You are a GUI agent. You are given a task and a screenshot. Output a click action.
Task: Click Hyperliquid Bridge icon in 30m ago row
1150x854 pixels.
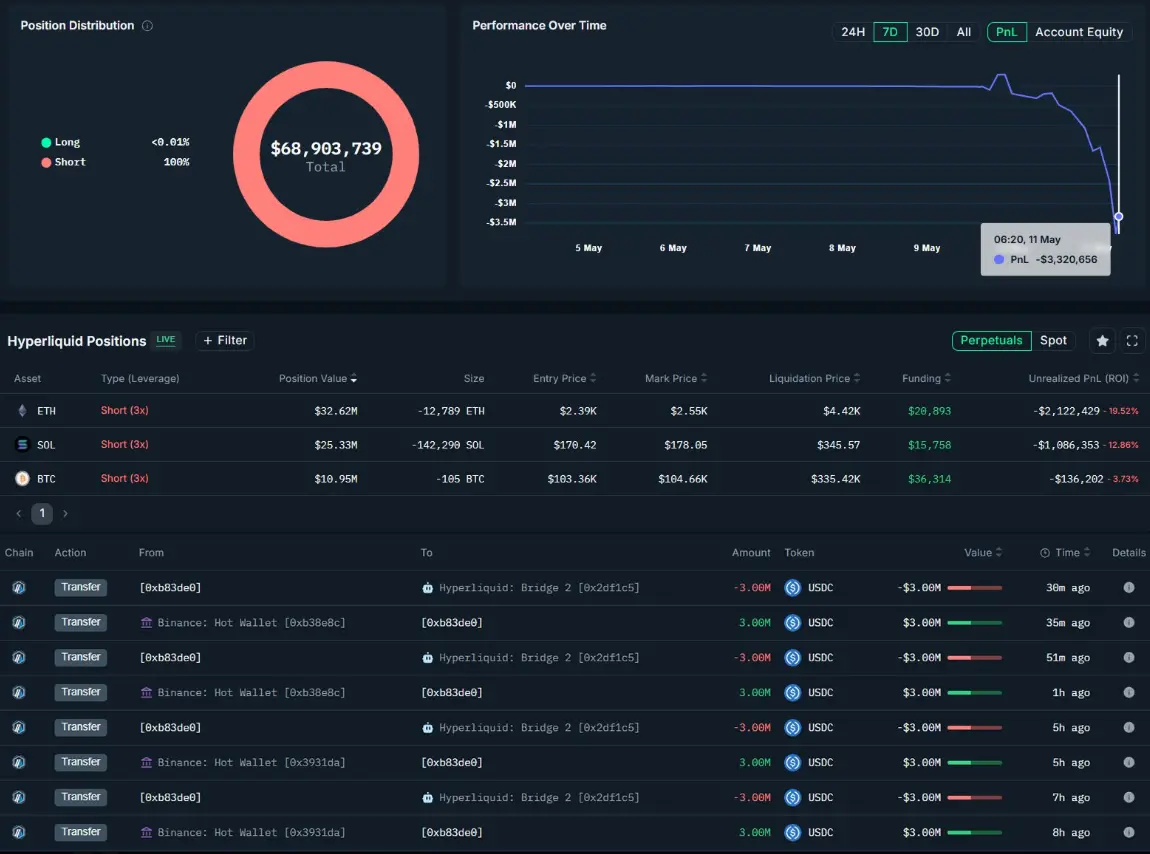pyautogui.click(x=428, y=588)
